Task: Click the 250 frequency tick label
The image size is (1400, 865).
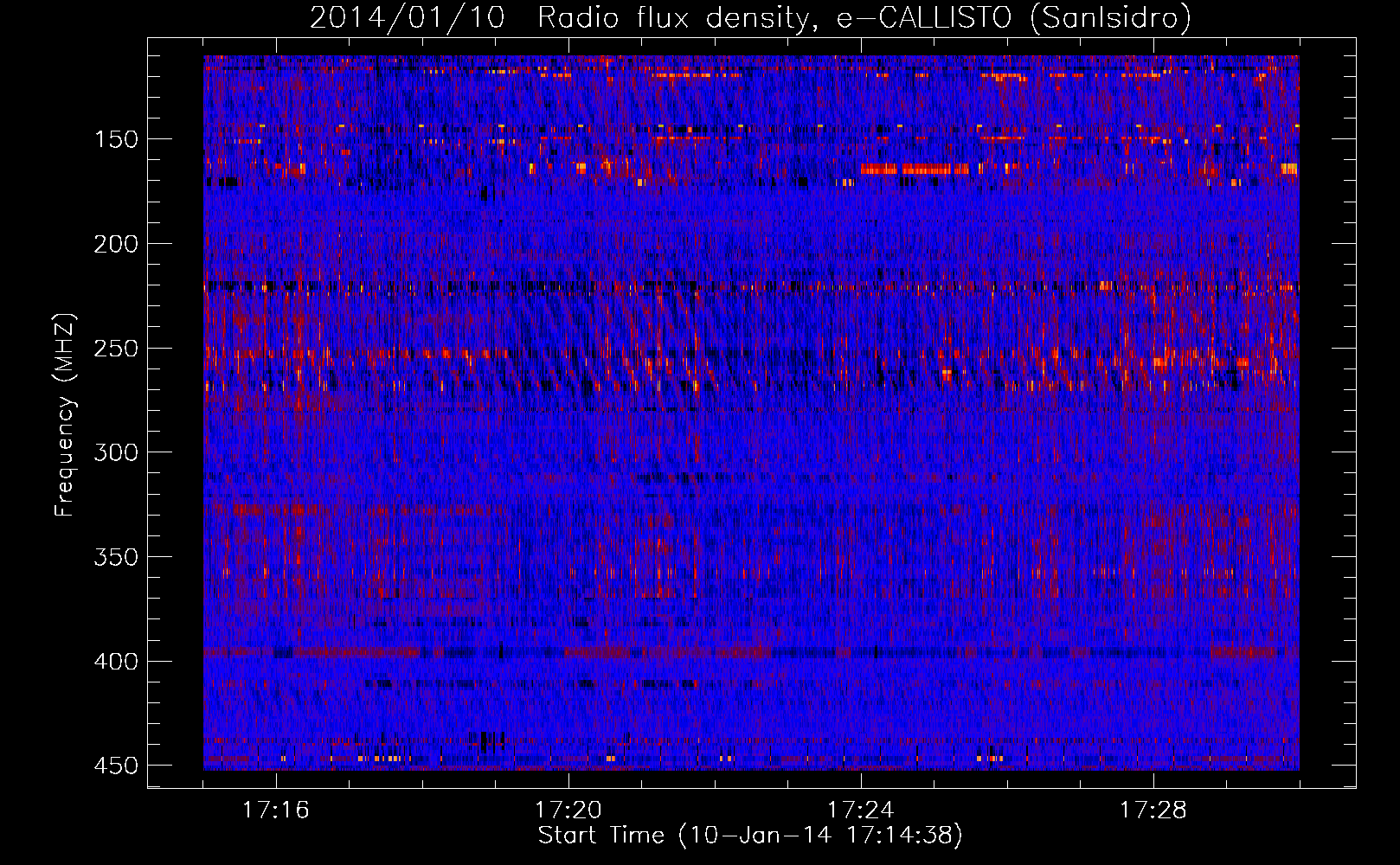Action: click(116, 349)
